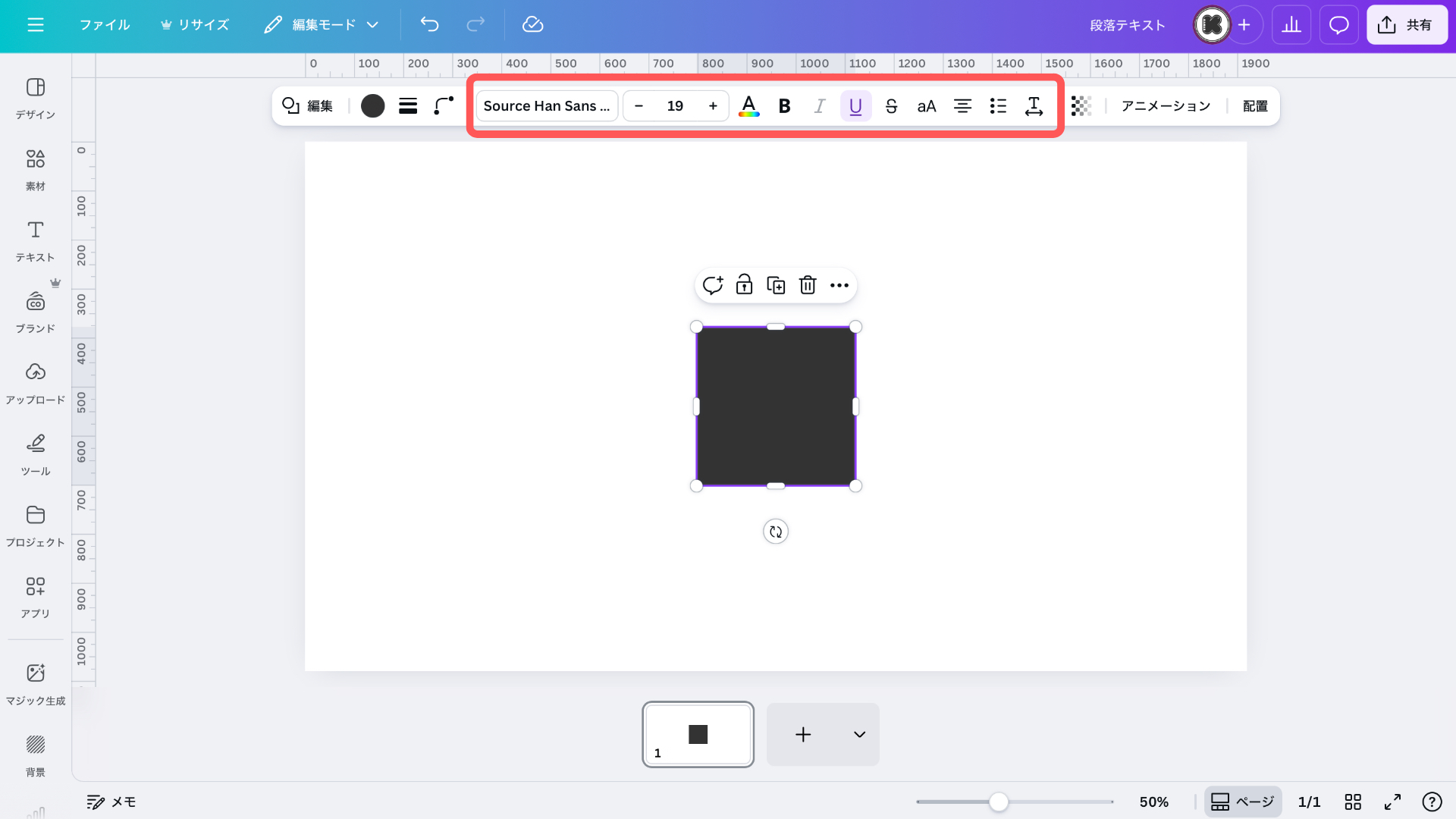Add a comment on the selected shape
Screen dimensions: 1456x819
[x=713, y=285]
